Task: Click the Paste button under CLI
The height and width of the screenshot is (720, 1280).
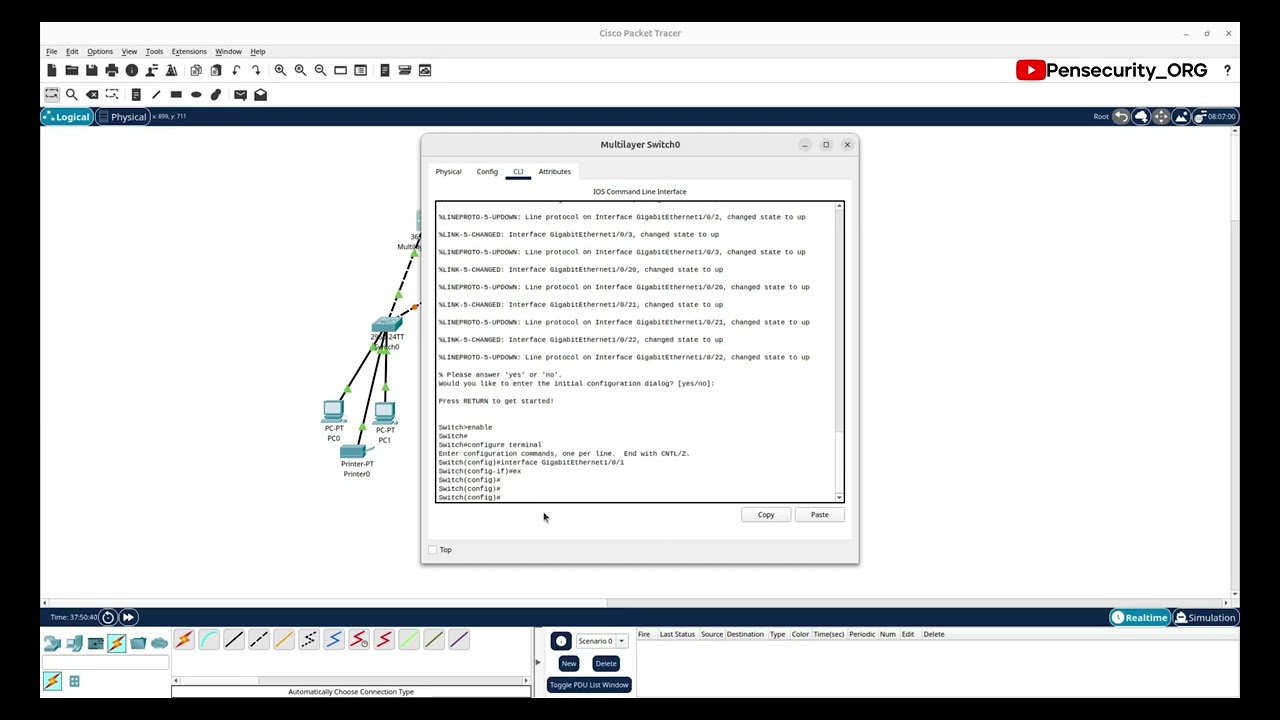Action: pyautogui.click(x=820, y=515)
